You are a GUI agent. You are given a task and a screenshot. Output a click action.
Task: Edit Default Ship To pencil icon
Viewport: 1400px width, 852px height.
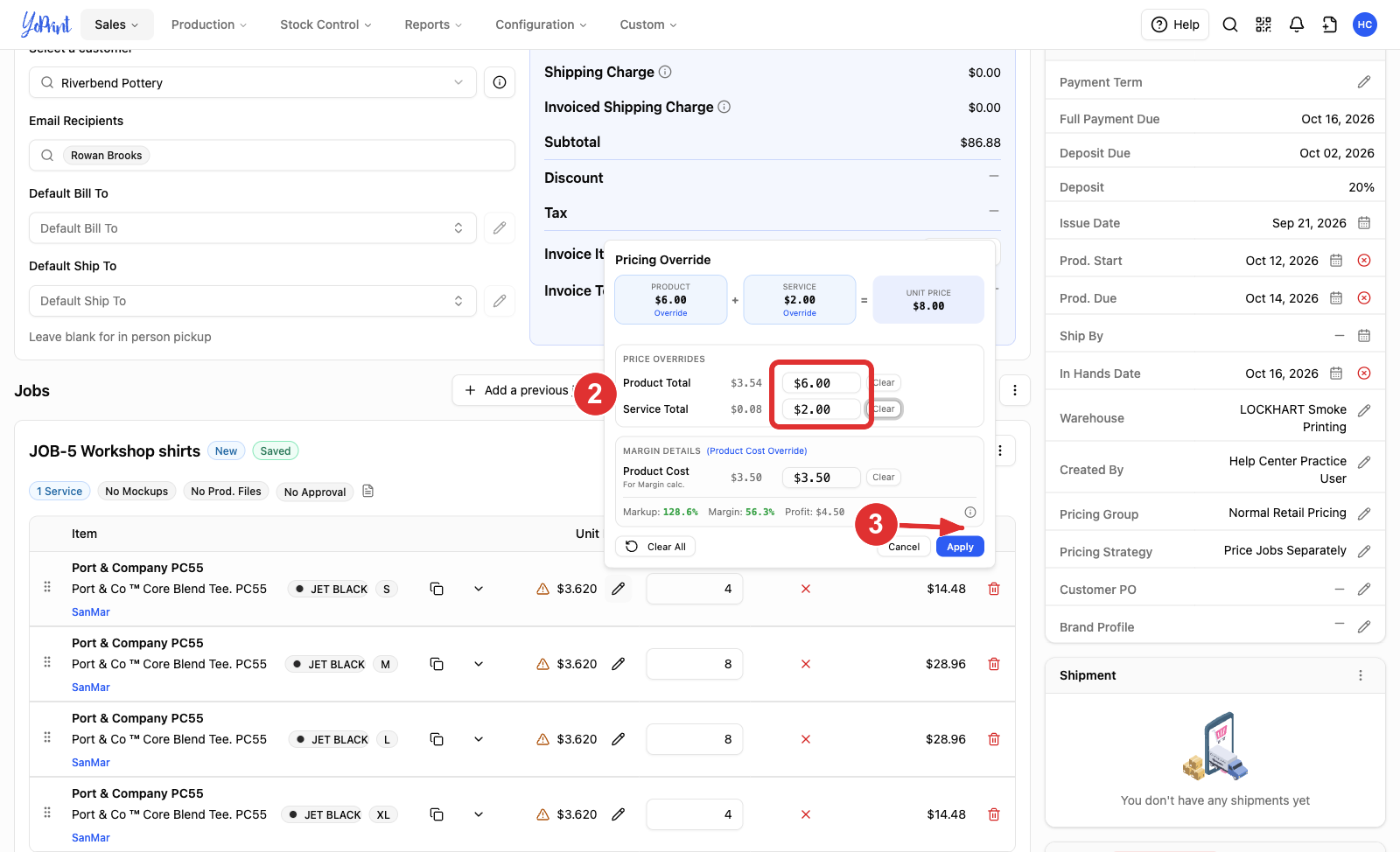[500, 301]
